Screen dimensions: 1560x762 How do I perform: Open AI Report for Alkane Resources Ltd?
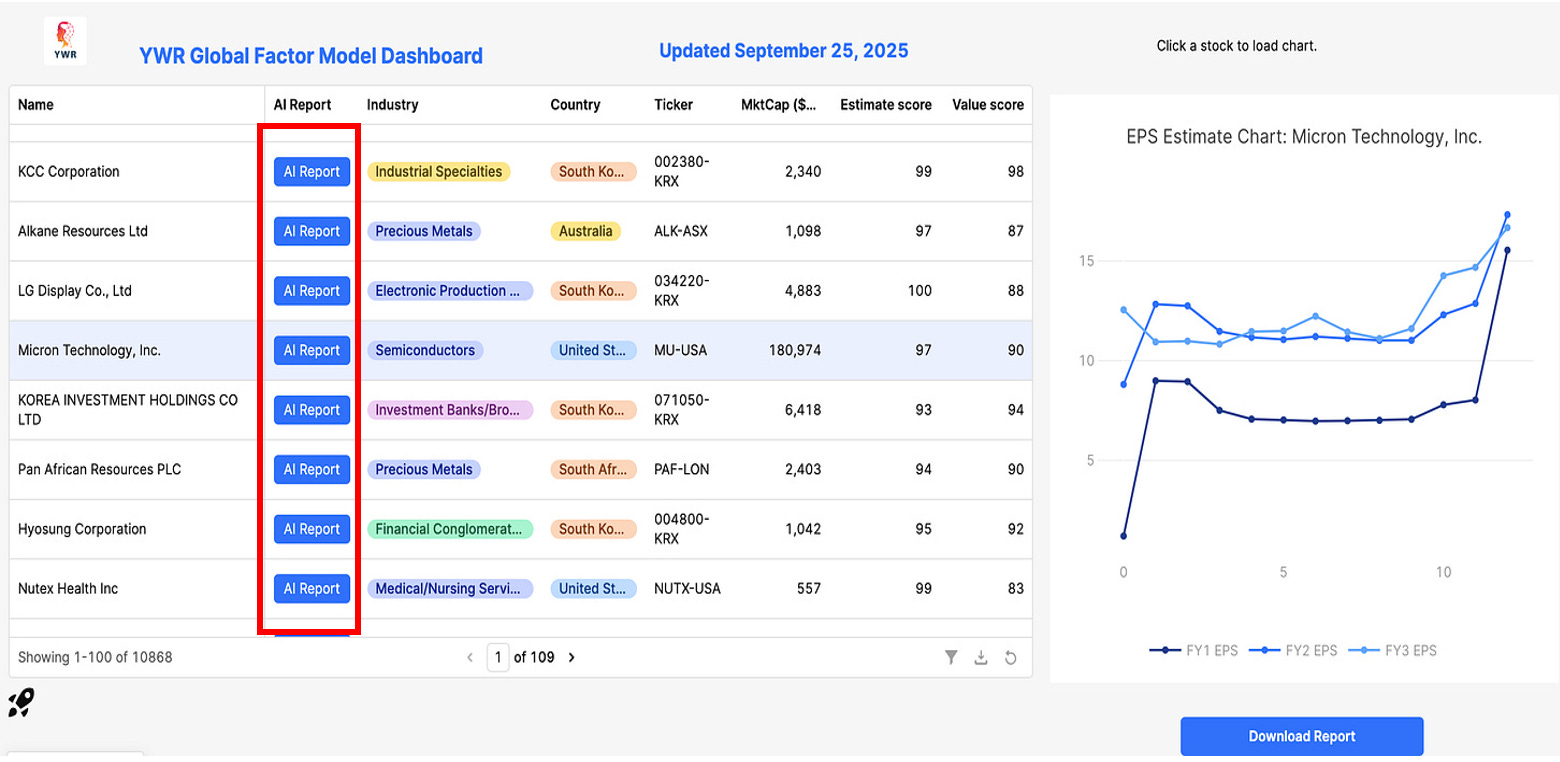pyautogui.click(x=312, y=231)
